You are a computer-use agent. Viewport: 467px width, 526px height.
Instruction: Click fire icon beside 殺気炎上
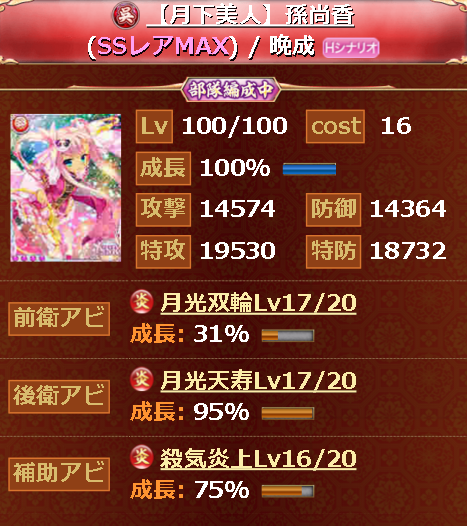(142, 457)
